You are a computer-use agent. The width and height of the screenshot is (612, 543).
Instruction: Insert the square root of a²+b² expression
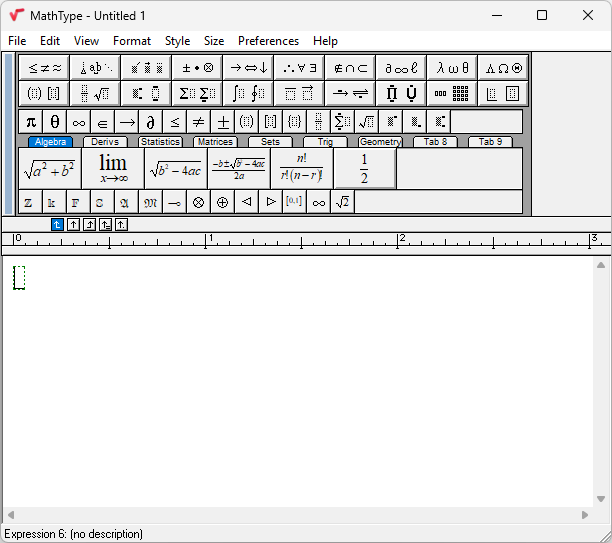[50, 169]
